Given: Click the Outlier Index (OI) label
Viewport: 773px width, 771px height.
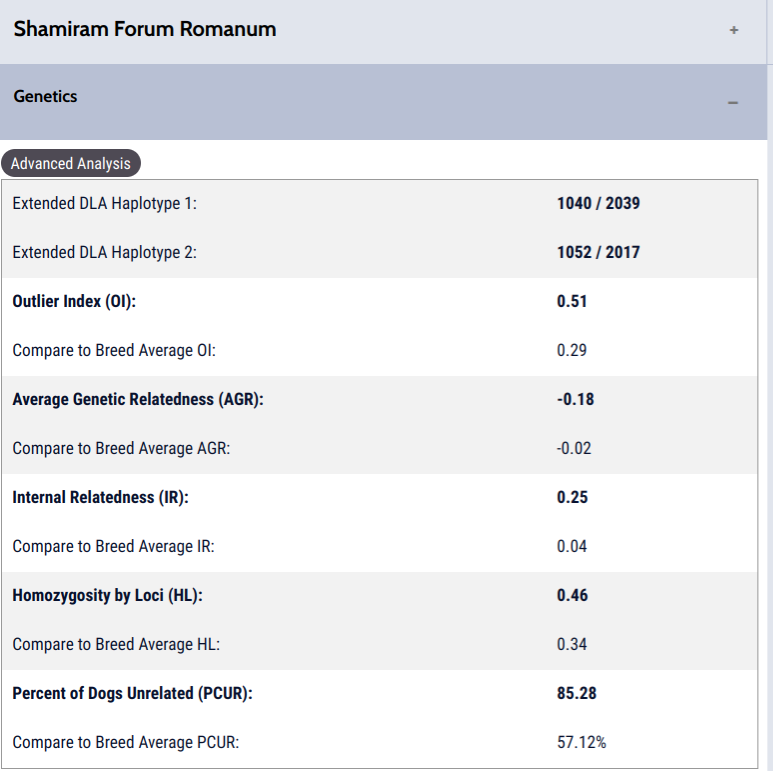Looking at the screenshot, I should (74, 301).
